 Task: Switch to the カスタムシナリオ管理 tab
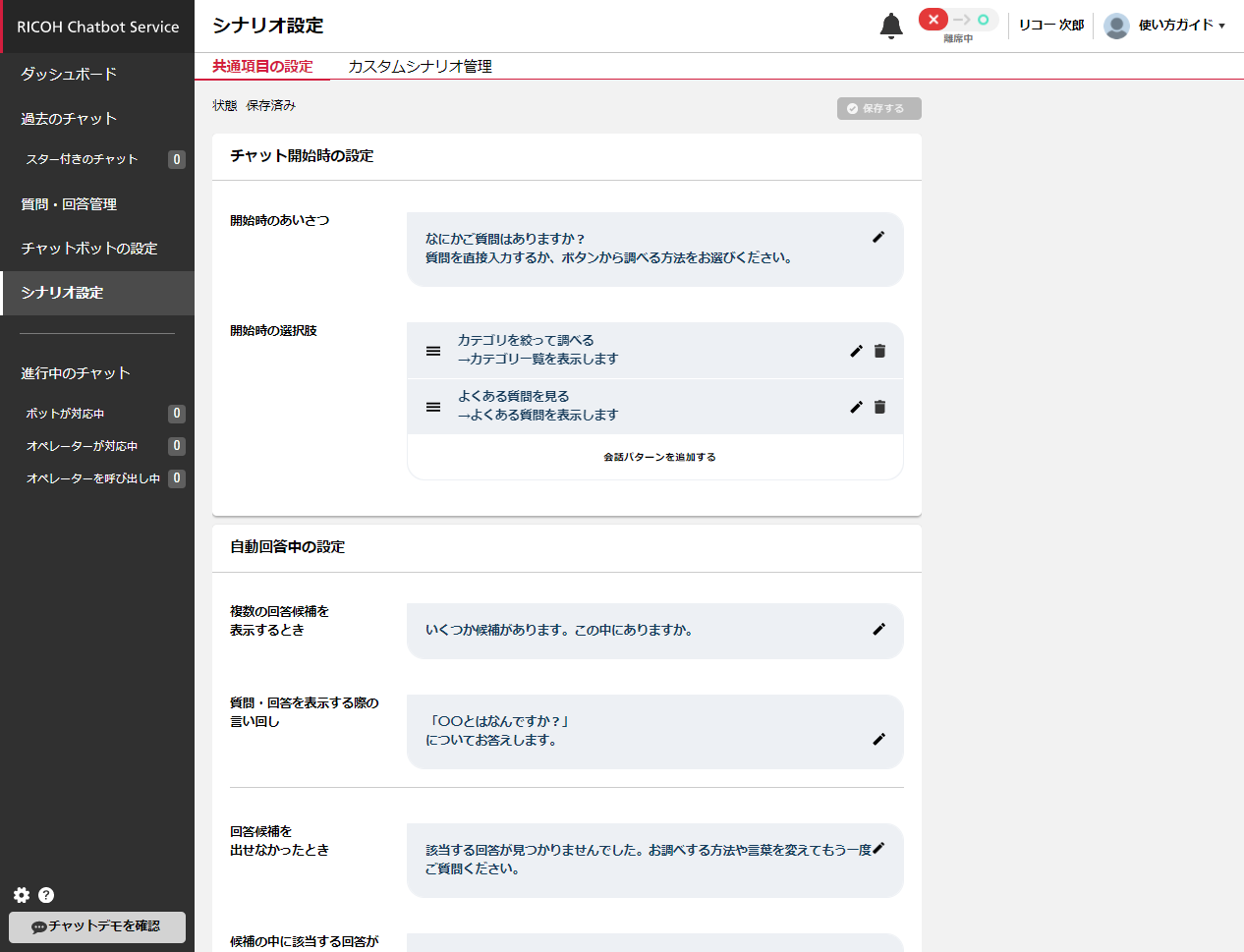[420, 66]
